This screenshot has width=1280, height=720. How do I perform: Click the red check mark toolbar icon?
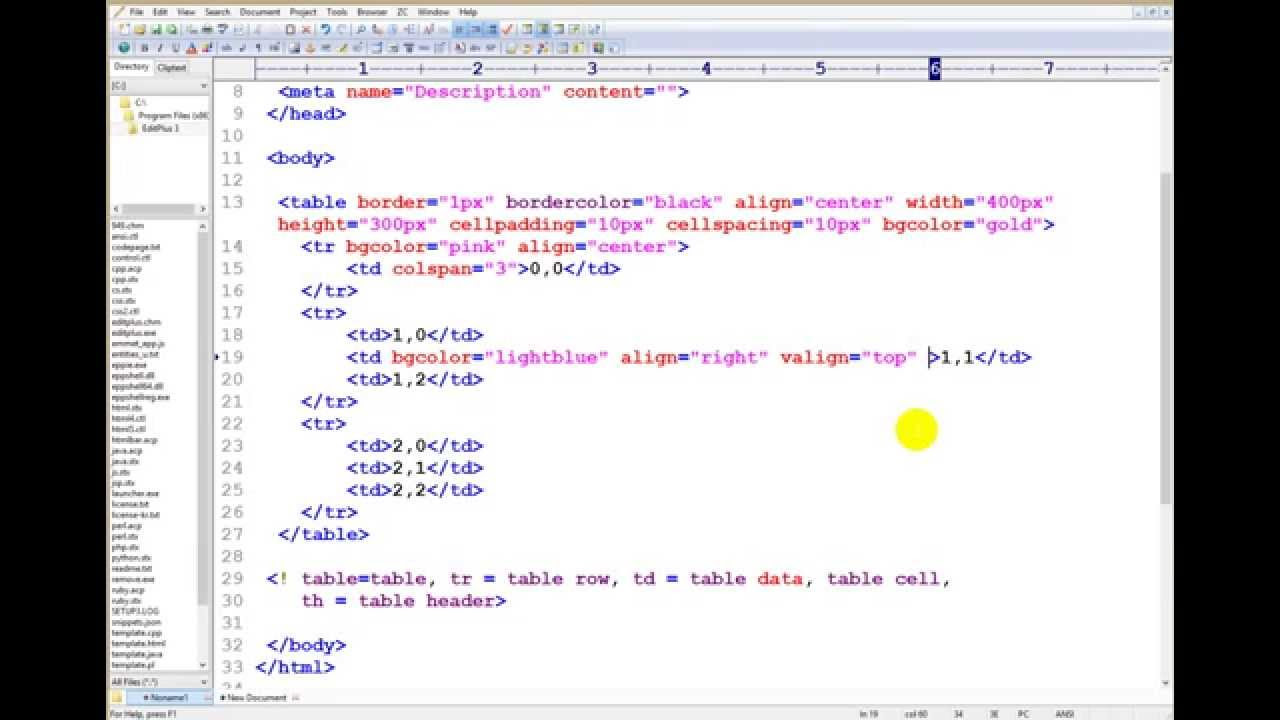[508, 29]
